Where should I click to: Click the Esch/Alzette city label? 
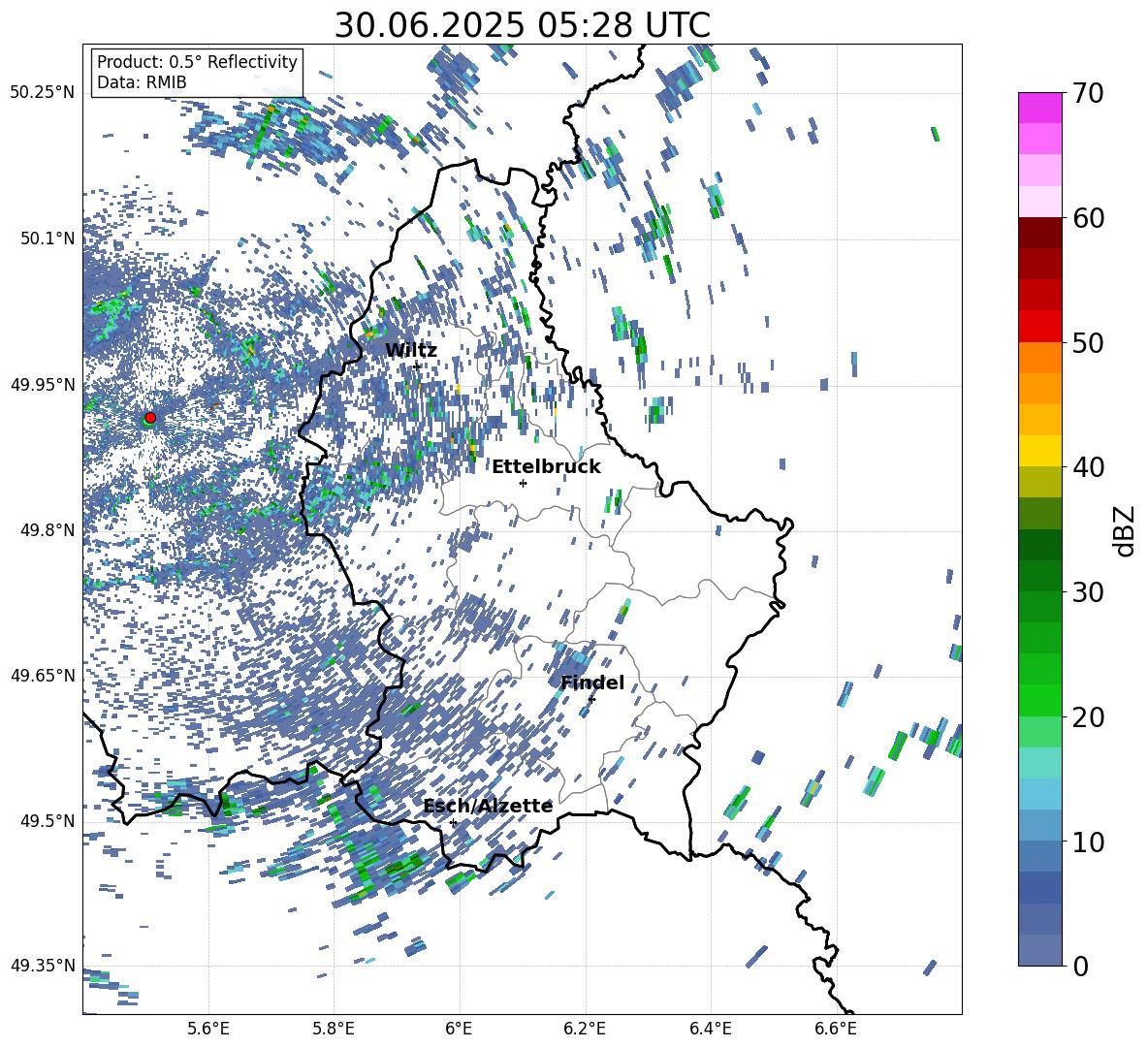pyautogui.click(x=488, y=806)
